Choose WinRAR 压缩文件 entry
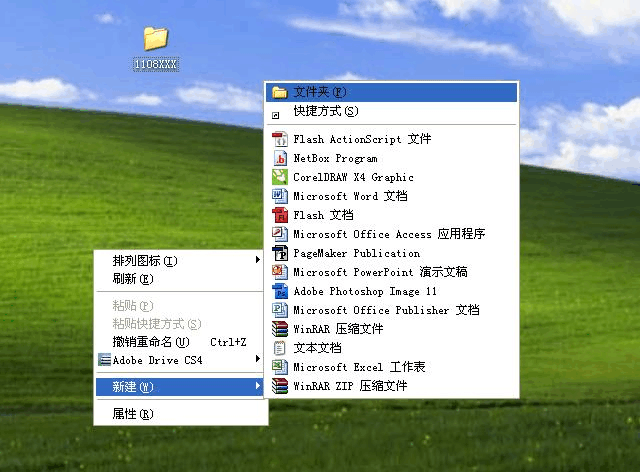 (x=391, y=329)
